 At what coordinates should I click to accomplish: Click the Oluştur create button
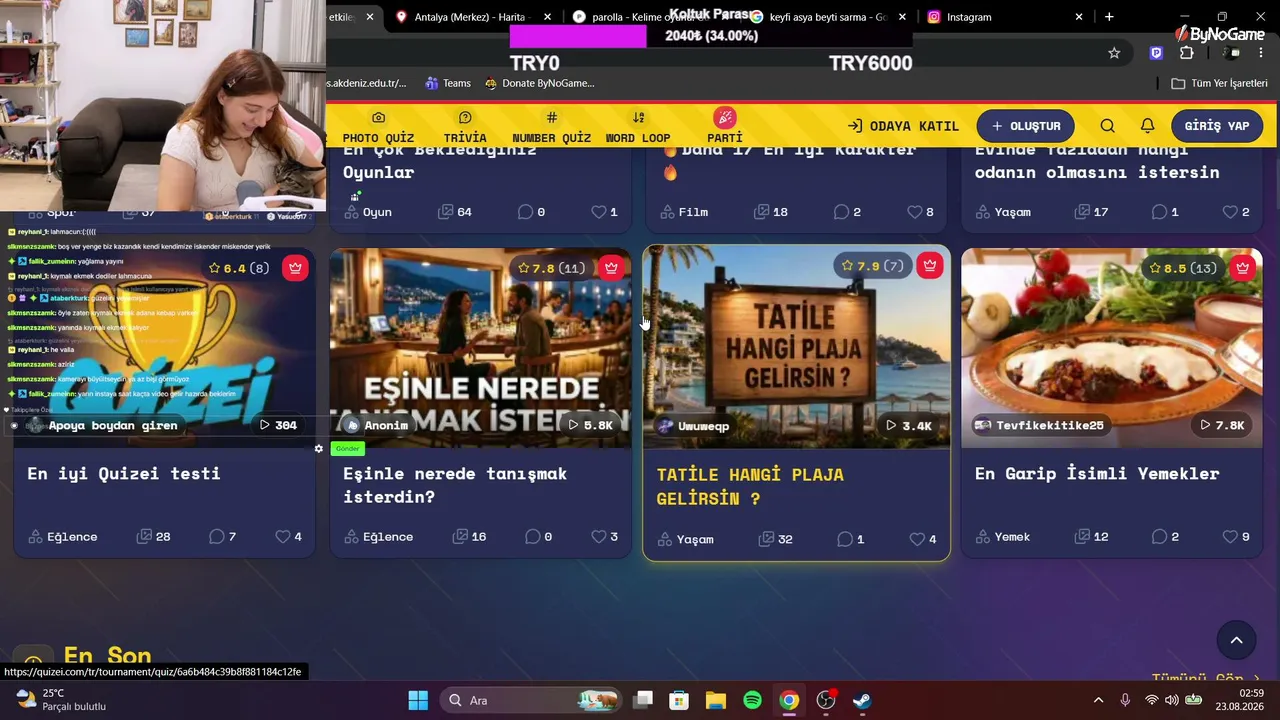tap(1025, 126)
